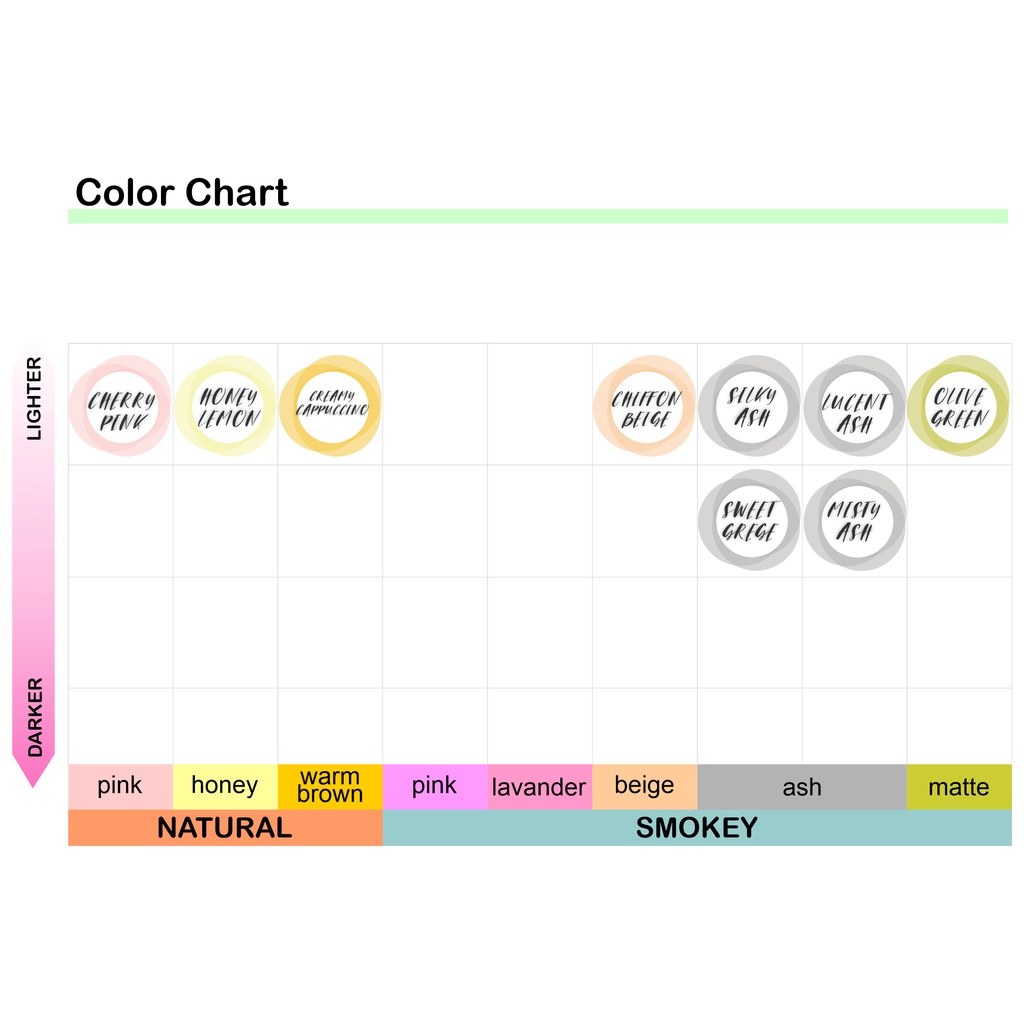Select the matte column label
The width and height of the screenshot is (1024, 1024).
tap(958, 787)
